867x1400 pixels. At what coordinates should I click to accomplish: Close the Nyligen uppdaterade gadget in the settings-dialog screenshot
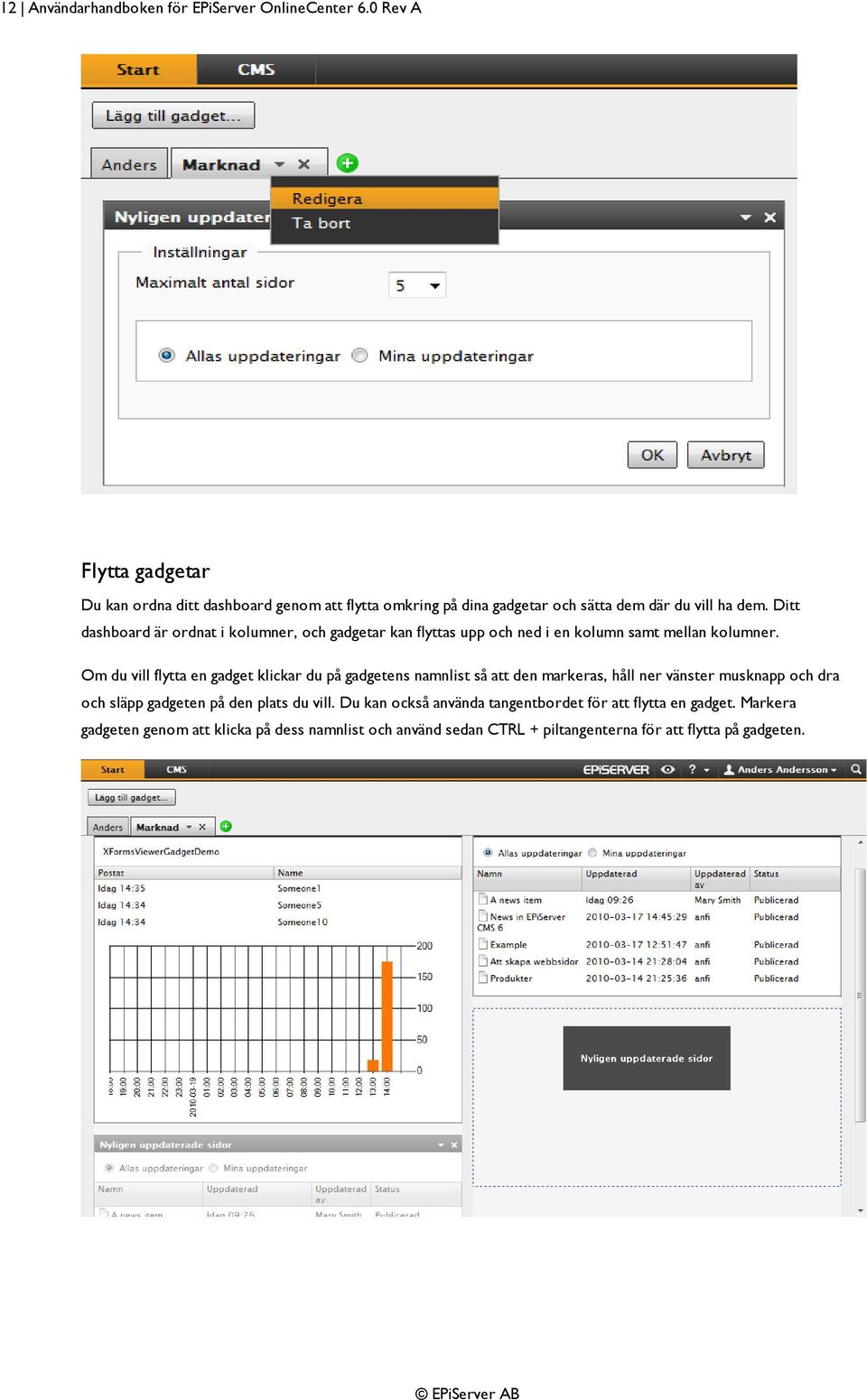pos(769,218)
